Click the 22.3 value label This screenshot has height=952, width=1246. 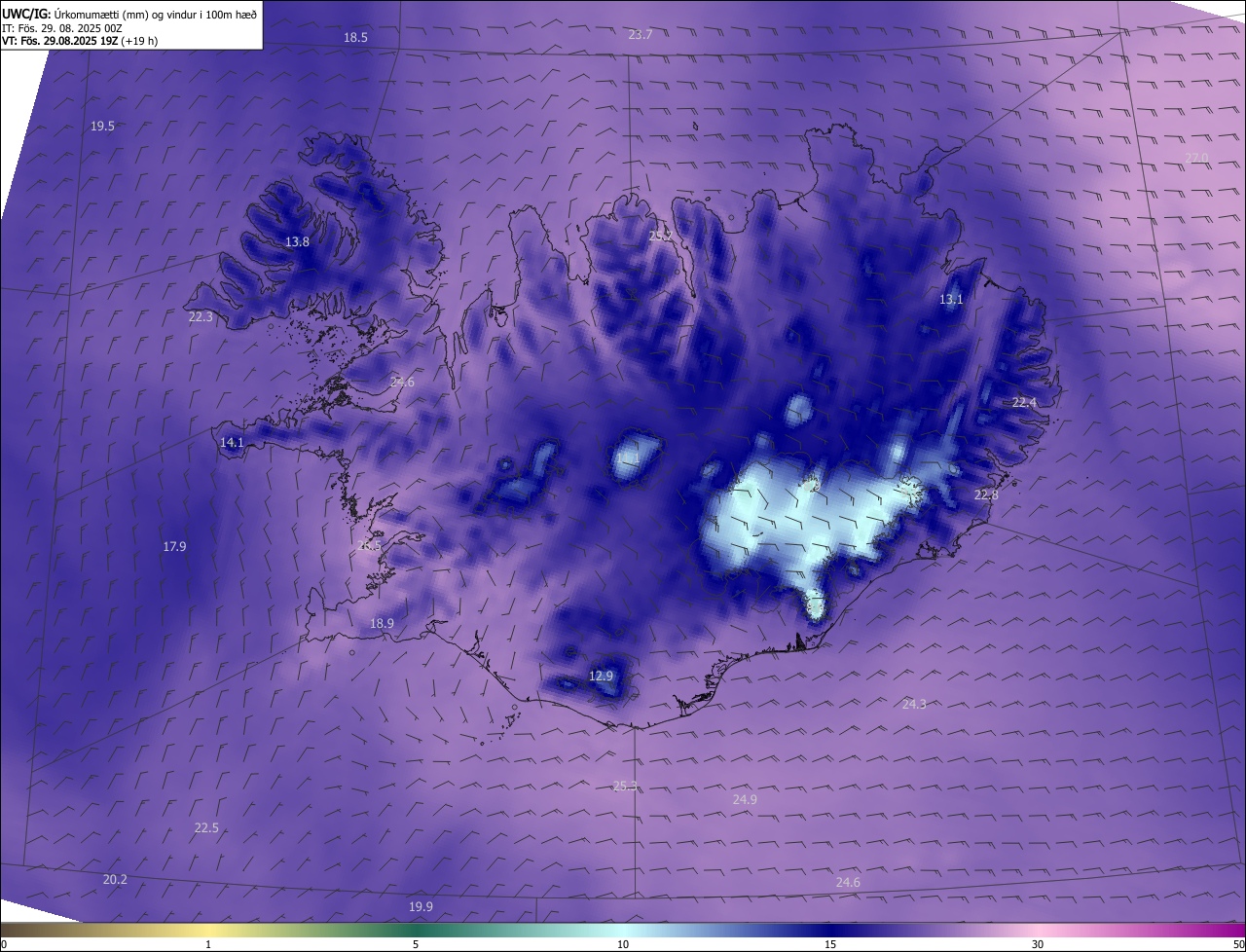(201, 316)
